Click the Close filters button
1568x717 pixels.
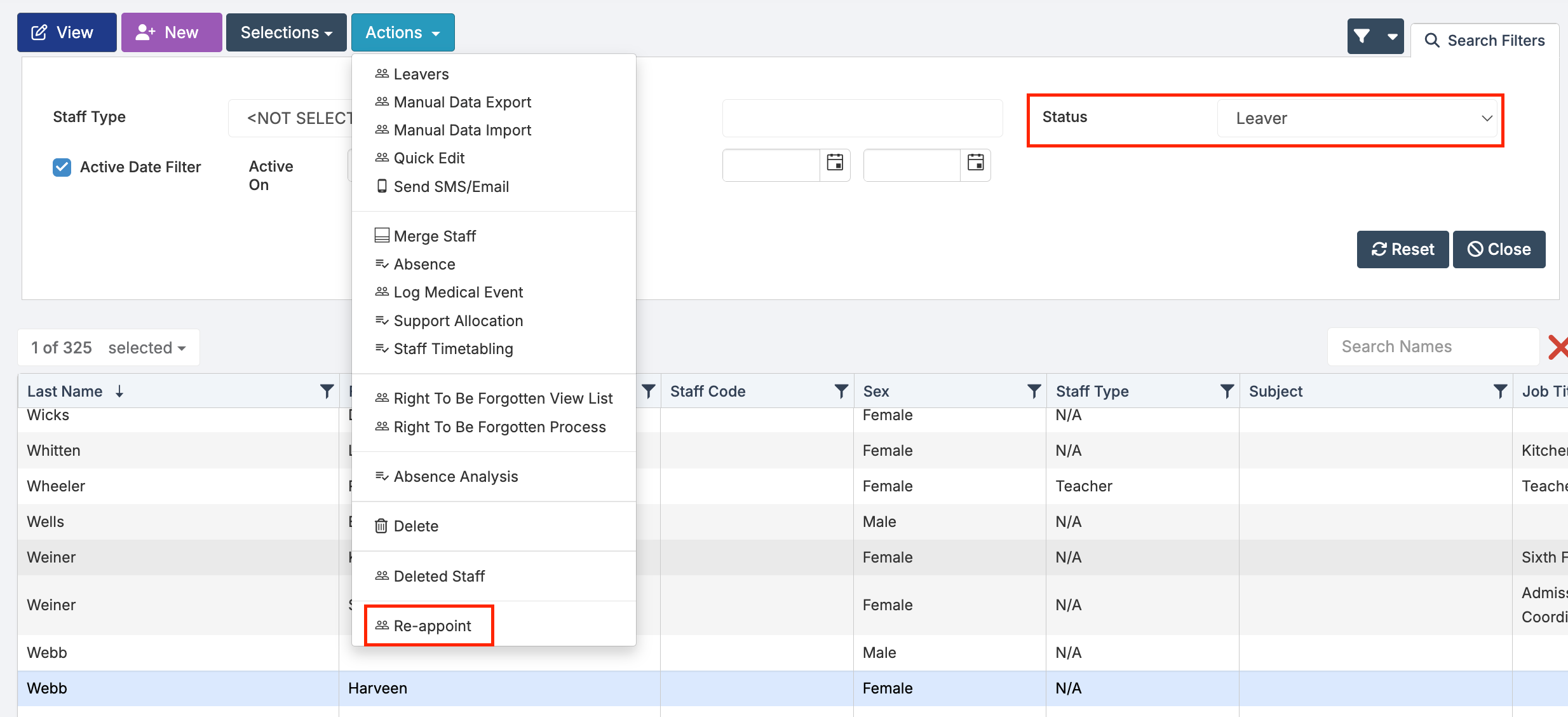tap(1499, 249)
